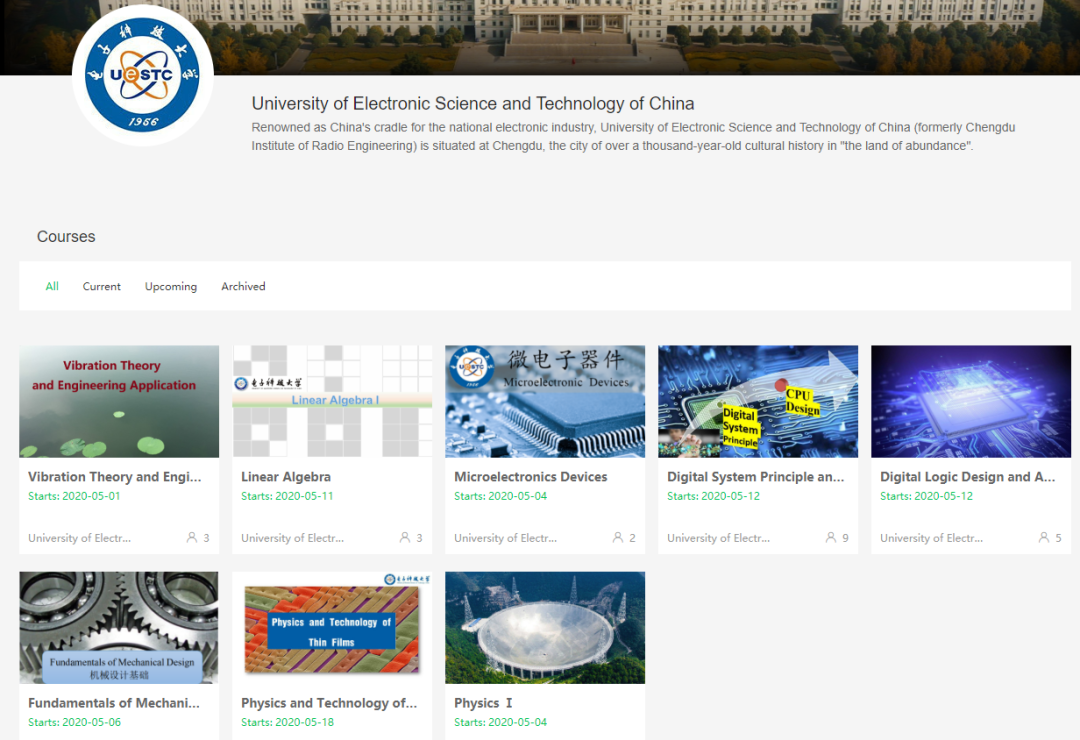Image resolution: width=1080 pixels, height=740 pixels.
Task: Open the Physics I radio telescope thumbnail
Action: [x=545, y=628]
